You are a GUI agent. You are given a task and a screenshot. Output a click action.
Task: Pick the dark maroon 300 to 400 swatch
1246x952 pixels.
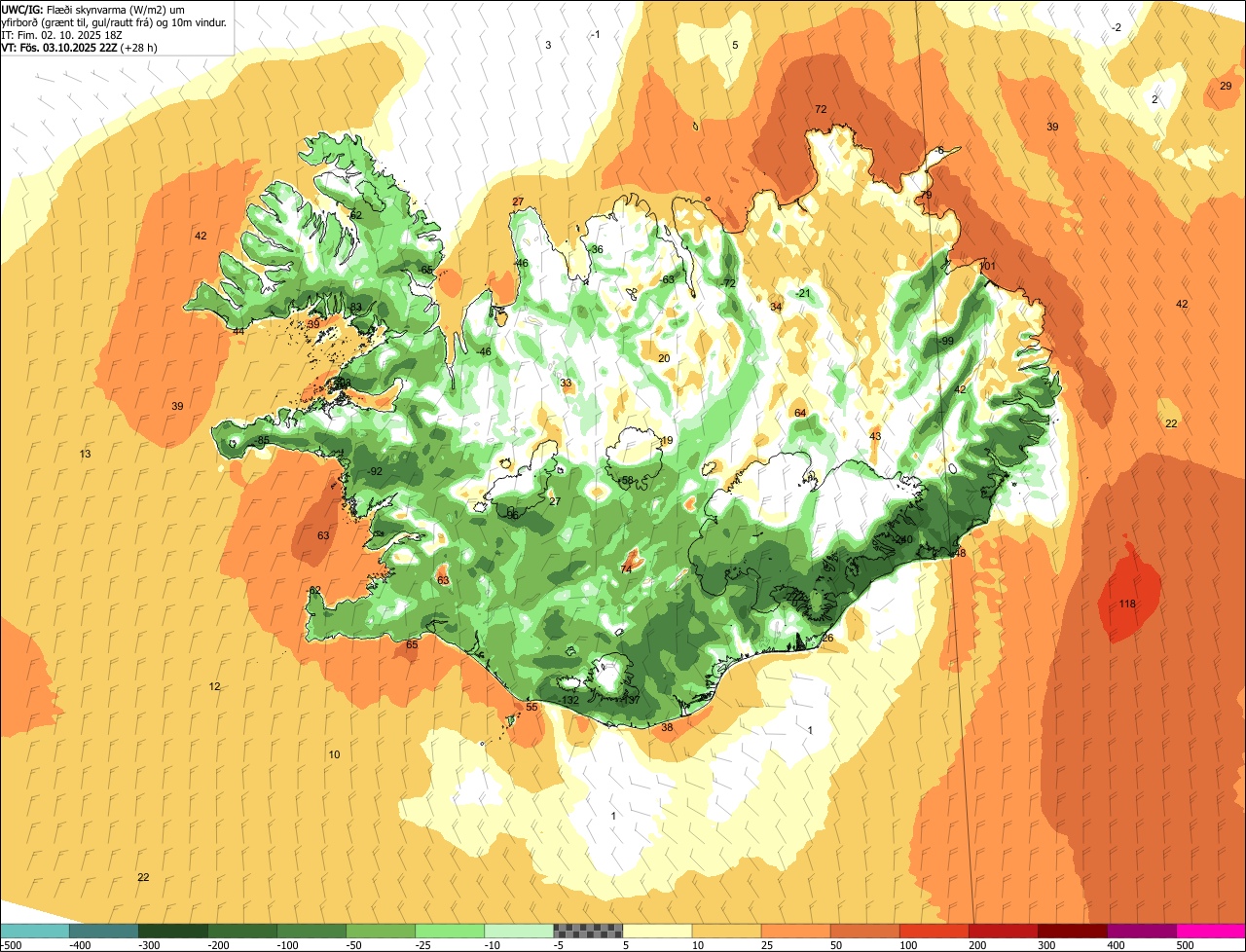coord(1072,931)
